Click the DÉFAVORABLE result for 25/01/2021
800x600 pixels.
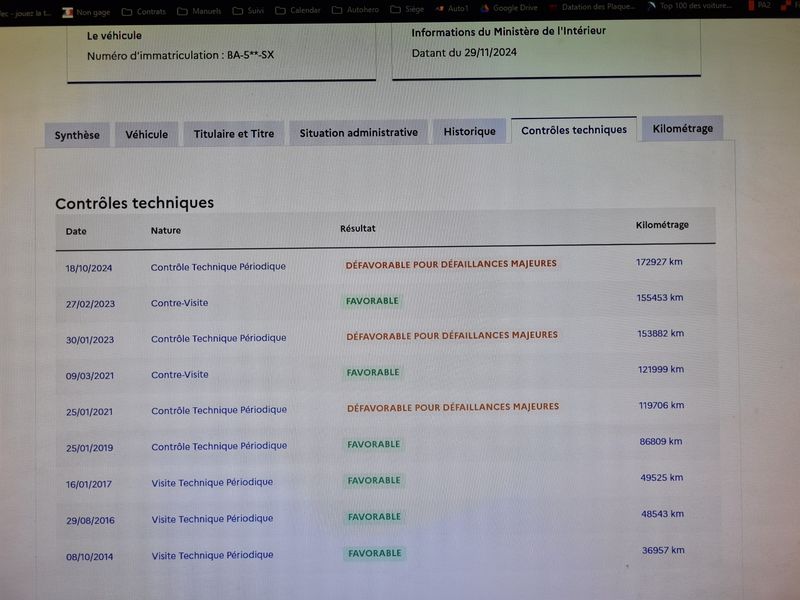pos(453,407)
